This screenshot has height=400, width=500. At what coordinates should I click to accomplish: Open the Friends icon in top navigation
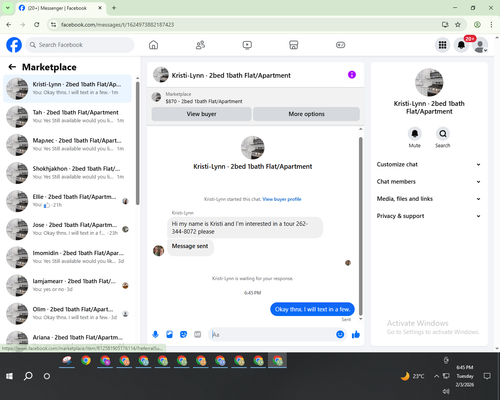pyautogui.click(x=200, y=45)
